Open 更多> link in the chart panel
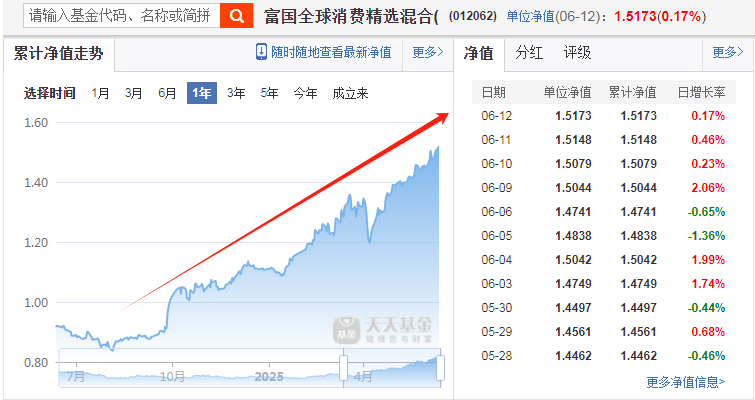 point(428,52)
